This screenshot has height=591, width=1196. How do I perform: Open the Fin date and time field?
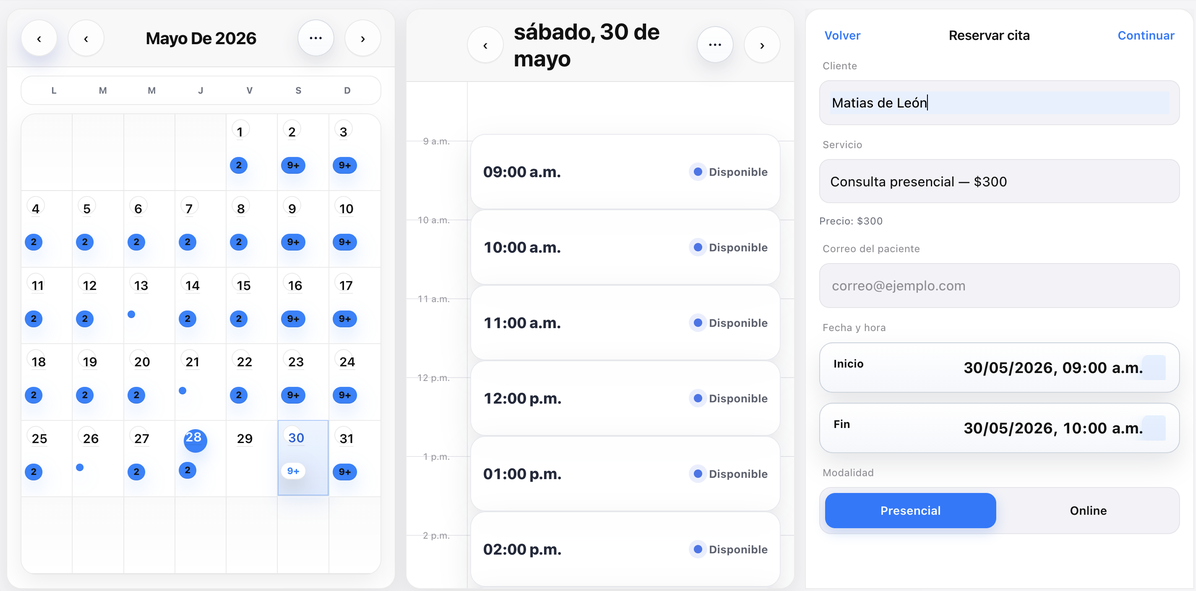[999, 428]
